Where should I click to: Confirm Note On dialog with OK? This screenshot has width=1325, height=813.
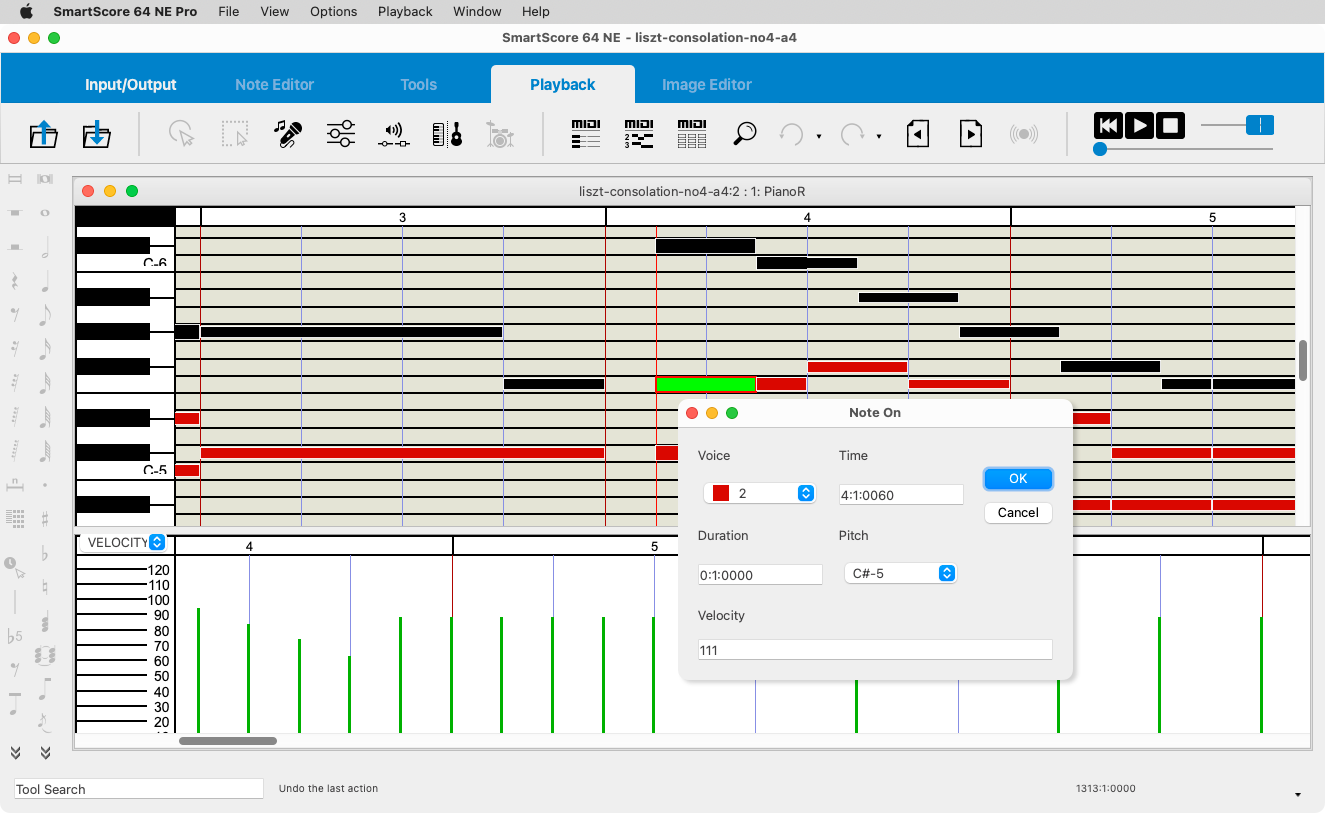1018,479
